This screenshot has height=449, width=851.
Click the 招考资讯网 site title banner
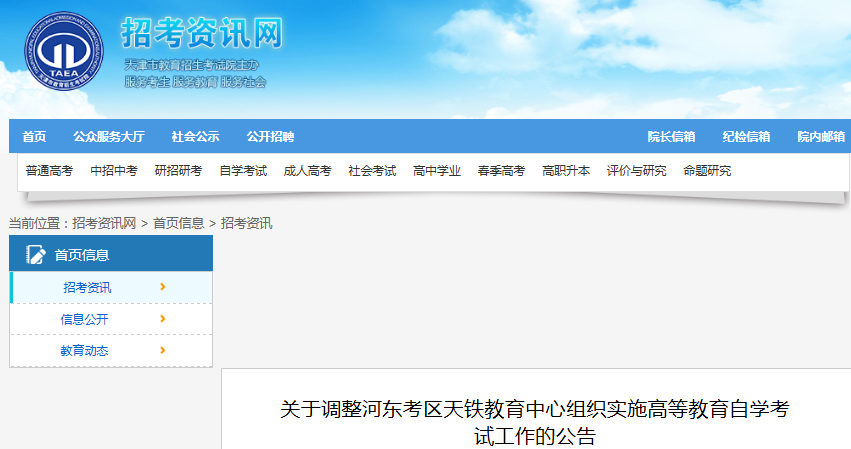(x=201, y=34)
